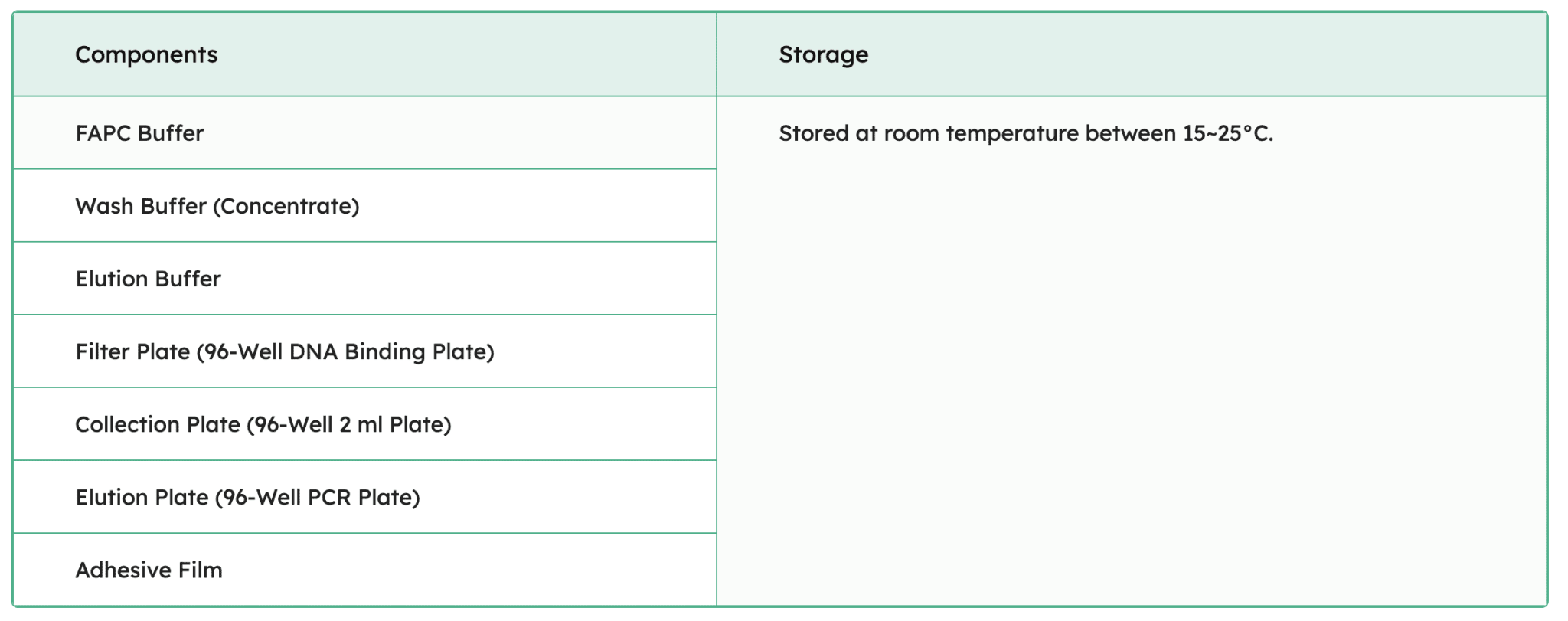The width and height of the screenshot is (1568, 621).
Task: Click the Elution Plate label
Action: [x=142, y=497]
